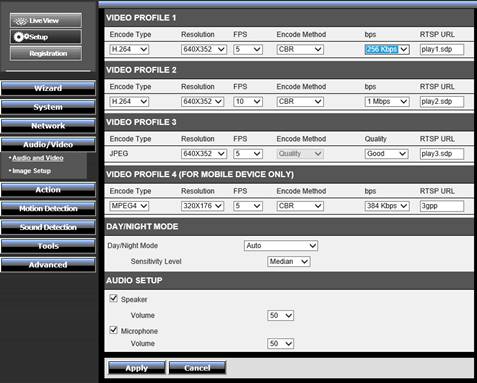Expand Video Profile 1 bps dropdown

(x=387, y=49)
